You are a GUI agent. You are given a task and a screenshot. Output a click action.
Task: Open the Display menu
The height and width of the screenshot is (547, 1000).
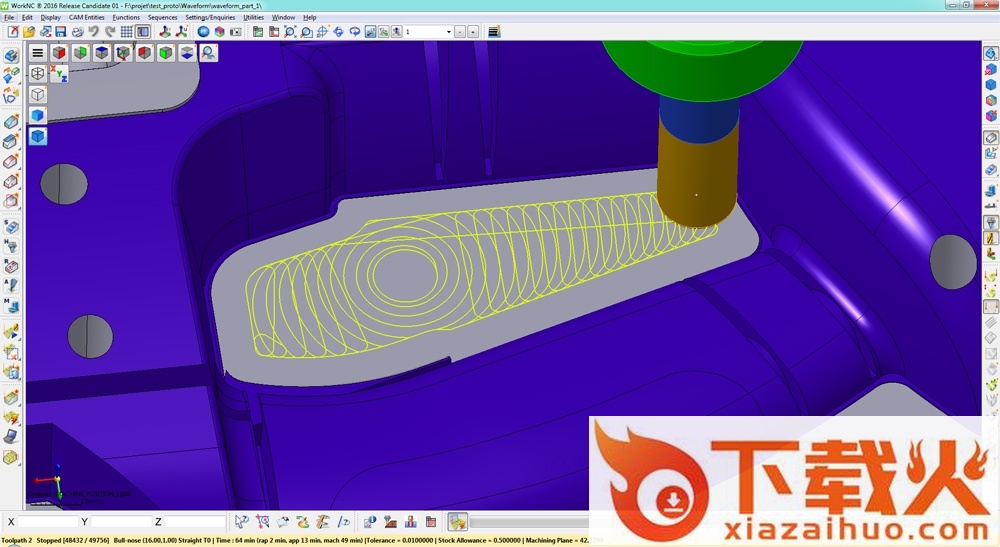pos(51,17)
